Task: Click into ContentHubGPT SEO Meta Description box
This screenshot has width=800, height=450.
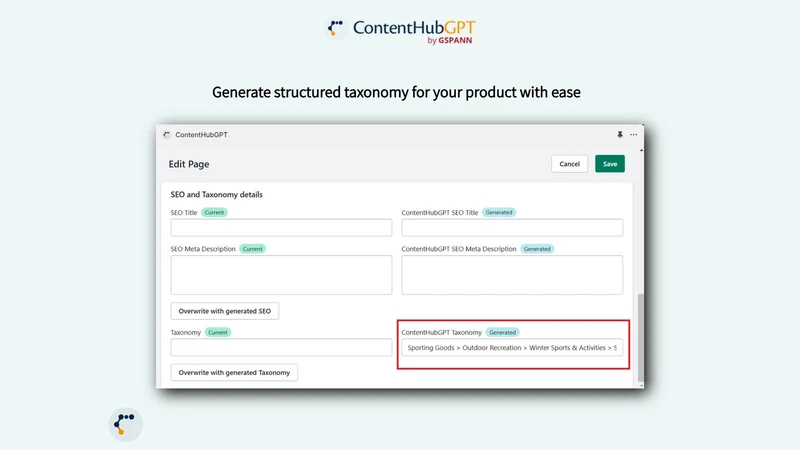Action: pos(512,275)
